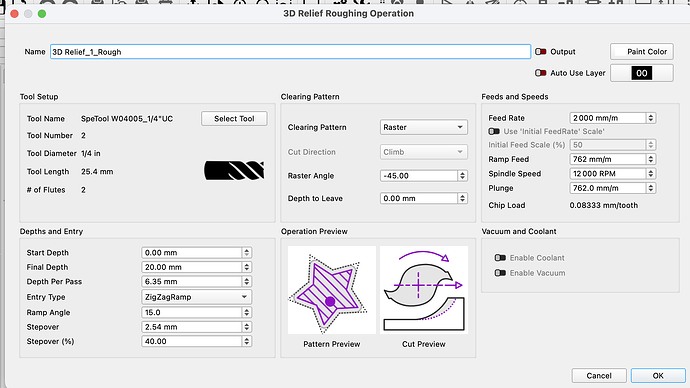
Task: Click the end mill tool image
Action: [234, 170]
